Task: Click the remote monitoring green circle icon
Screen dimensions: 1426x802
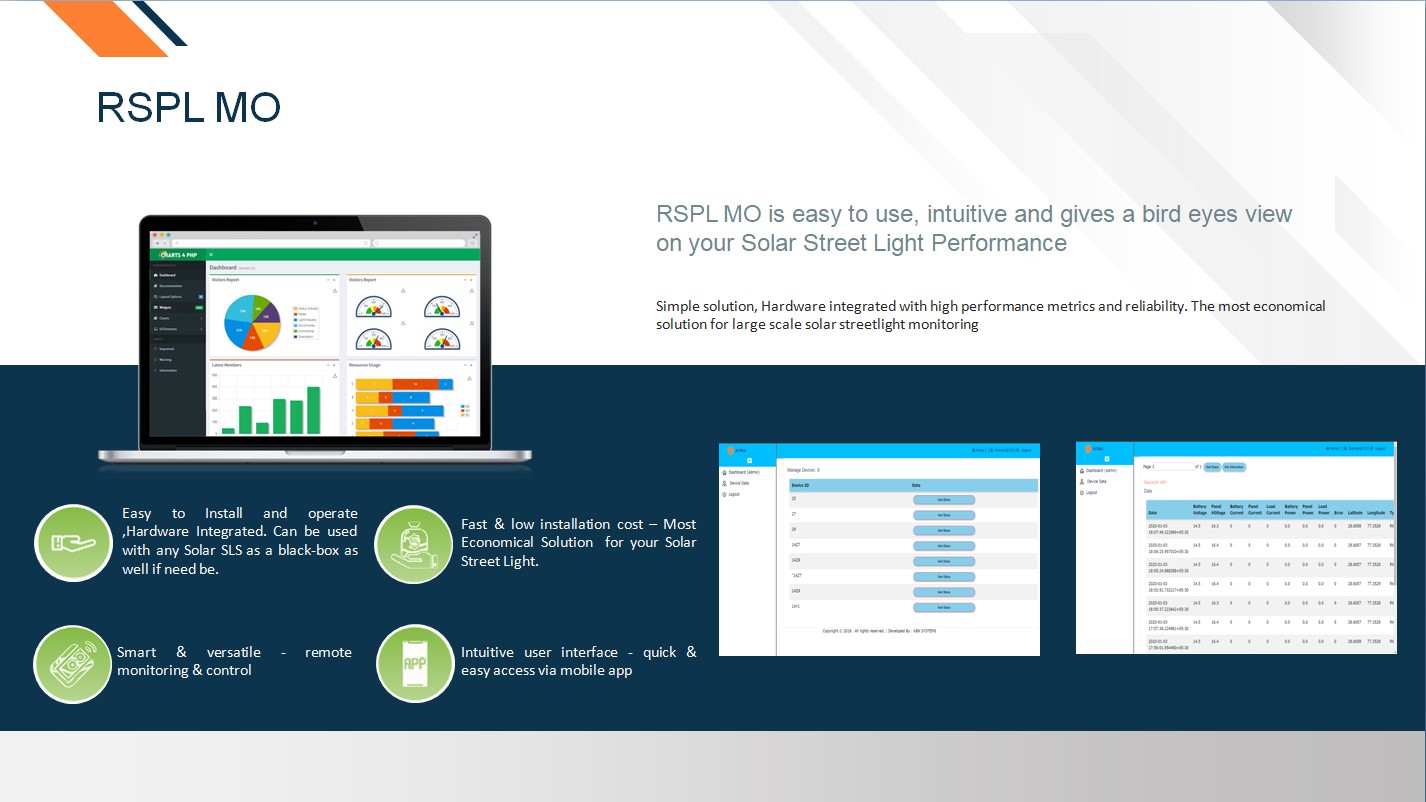Action: coord(73,664)
